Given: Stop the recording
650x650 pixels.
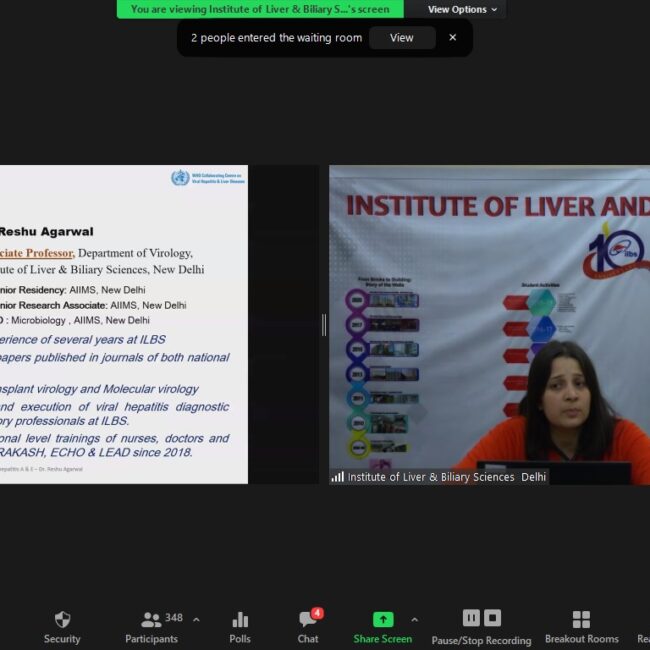Looking at the screenshot, I should pos(492,618).
